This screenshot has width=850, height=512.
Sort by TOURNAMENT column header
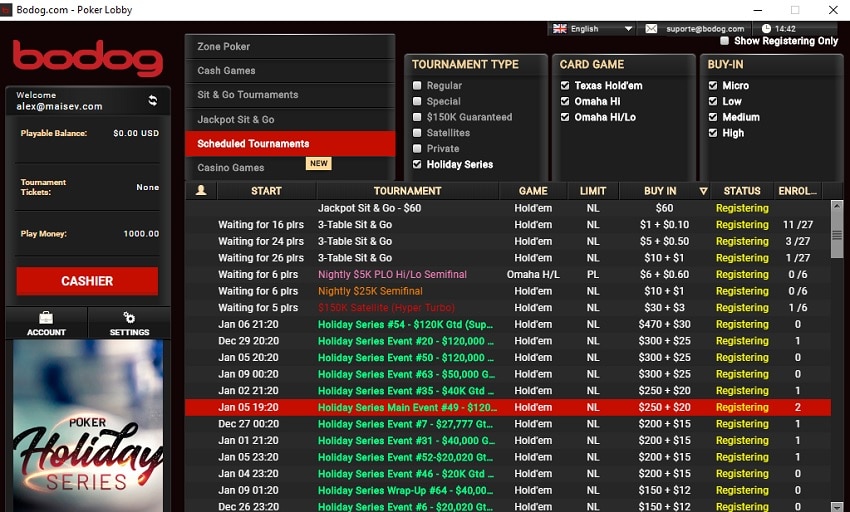pyautogui.click(x=407, y=191)
